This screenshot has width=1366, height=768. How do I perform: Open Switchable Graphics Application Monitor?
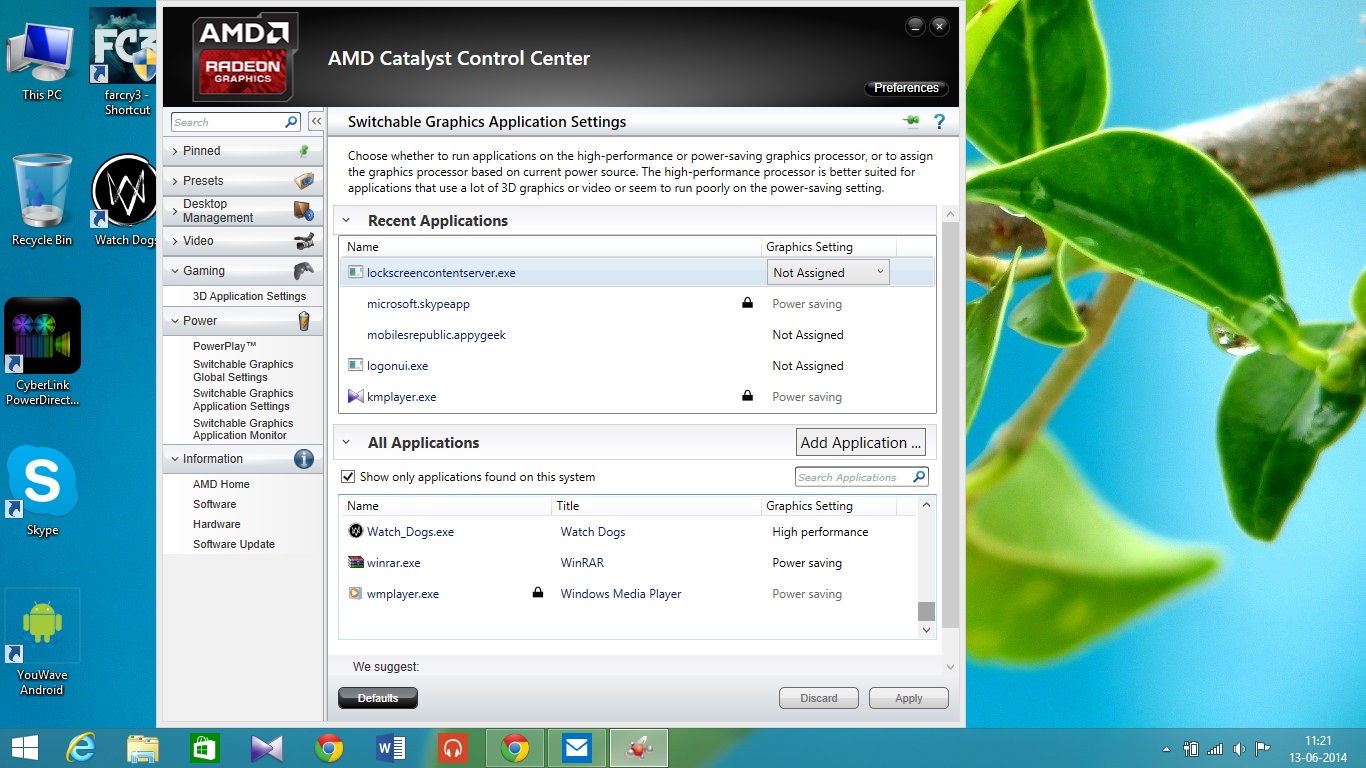243,429
